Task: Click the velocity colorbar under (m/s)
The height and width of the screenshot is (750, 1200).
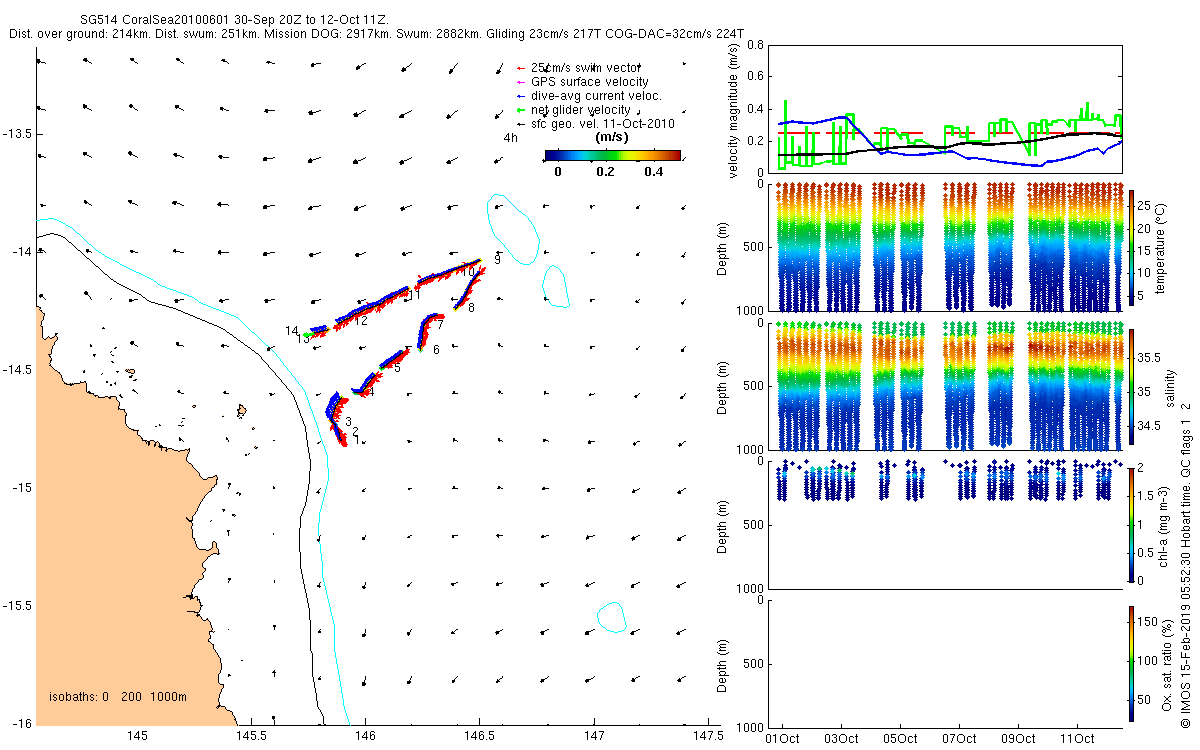Action: [613, 155]
